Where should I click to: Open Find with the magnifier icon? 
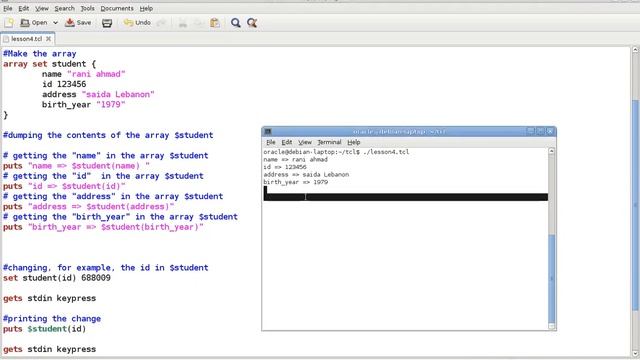click(x=236, y=23)
